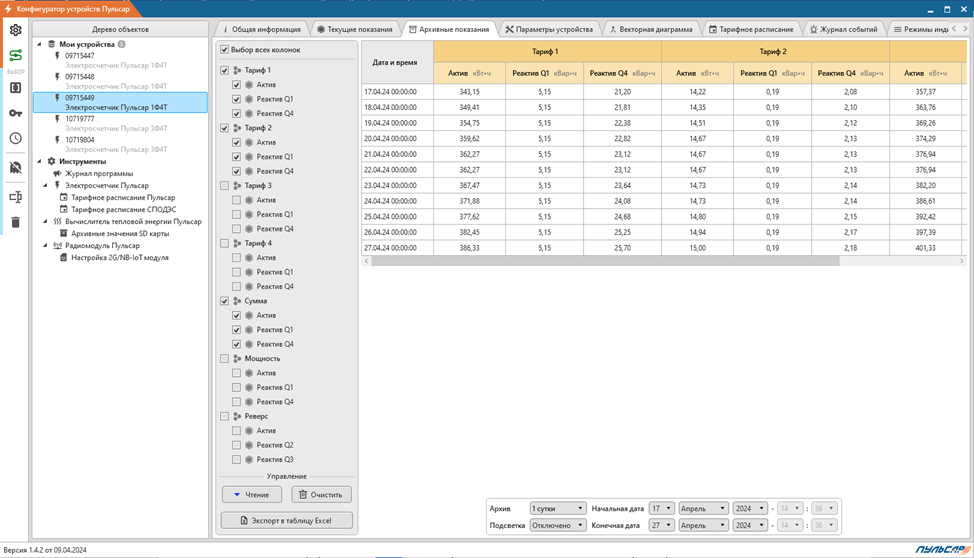The width and height of the screenshot is (974, 558).
Task: Toggle the Выбор всех колонок checkbox
Action: (x=224, y=50)
